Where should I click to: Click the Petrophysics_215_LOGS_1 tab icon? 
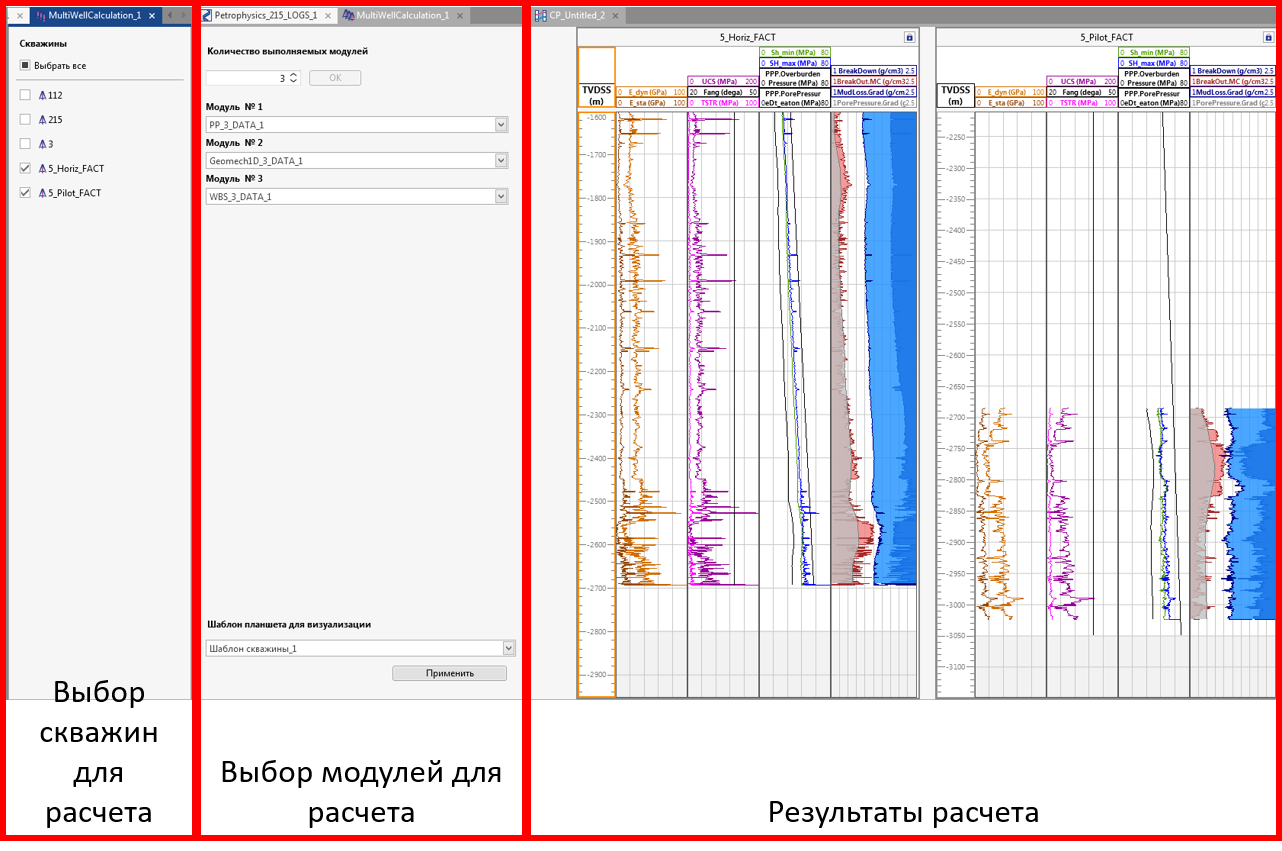[208, 16]
